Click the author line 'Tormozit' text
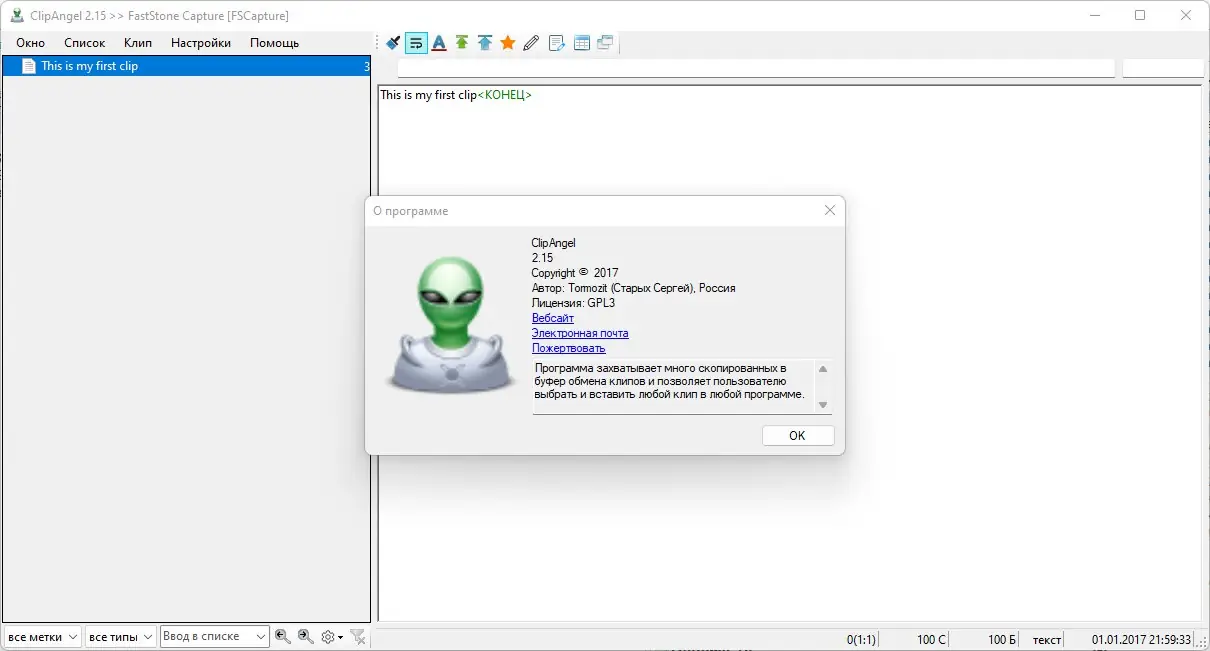1210x651 pixels. 633,288
